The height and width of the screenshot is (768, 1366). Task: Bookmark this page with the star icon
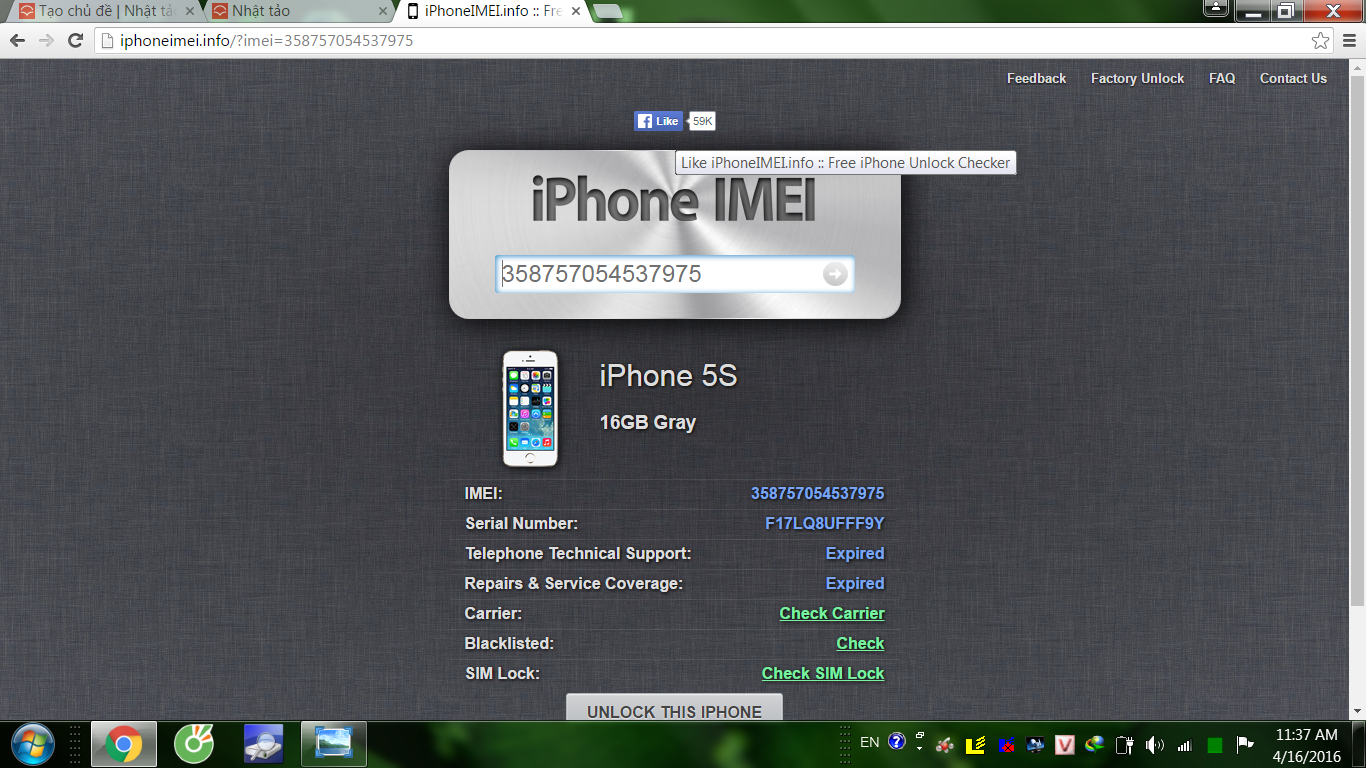coord(1320,41)
